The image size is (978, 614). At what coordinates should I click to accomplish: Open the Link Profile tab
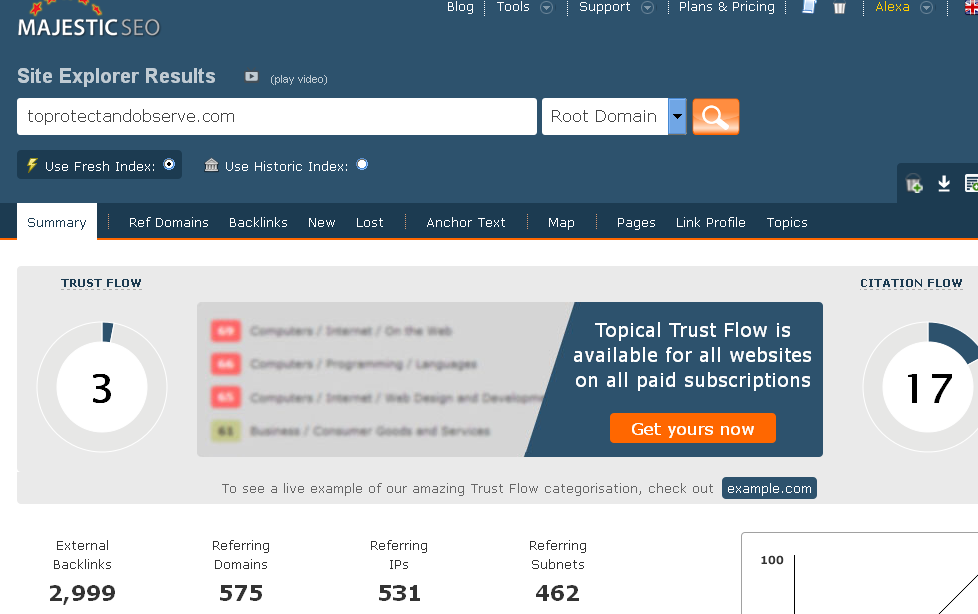pyautogui.click(x=711, y=223)
